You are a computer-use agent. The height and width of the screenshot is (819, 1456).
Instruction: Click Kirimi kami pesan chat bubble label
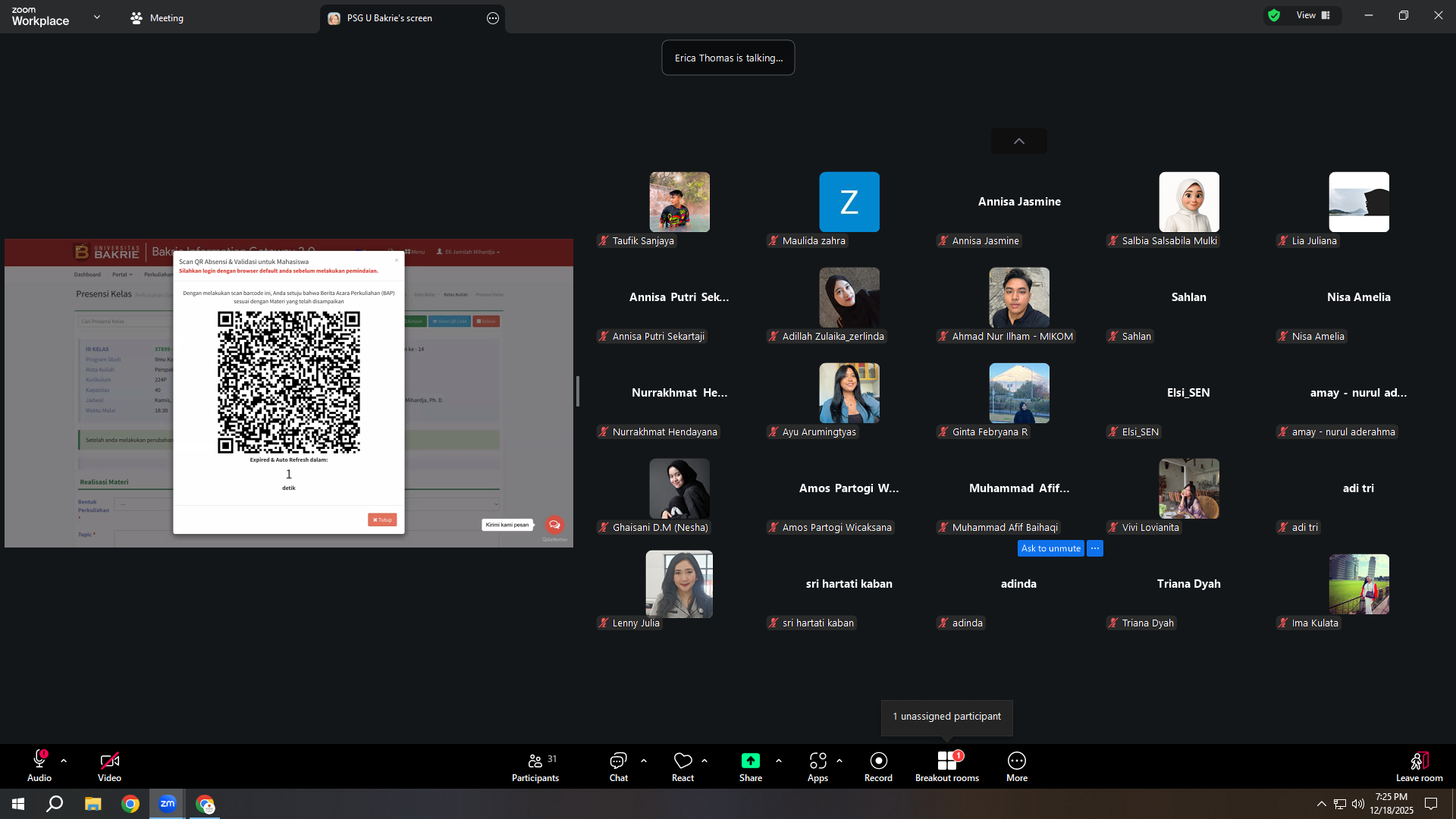pyautogui.click(x=507, y=525)
